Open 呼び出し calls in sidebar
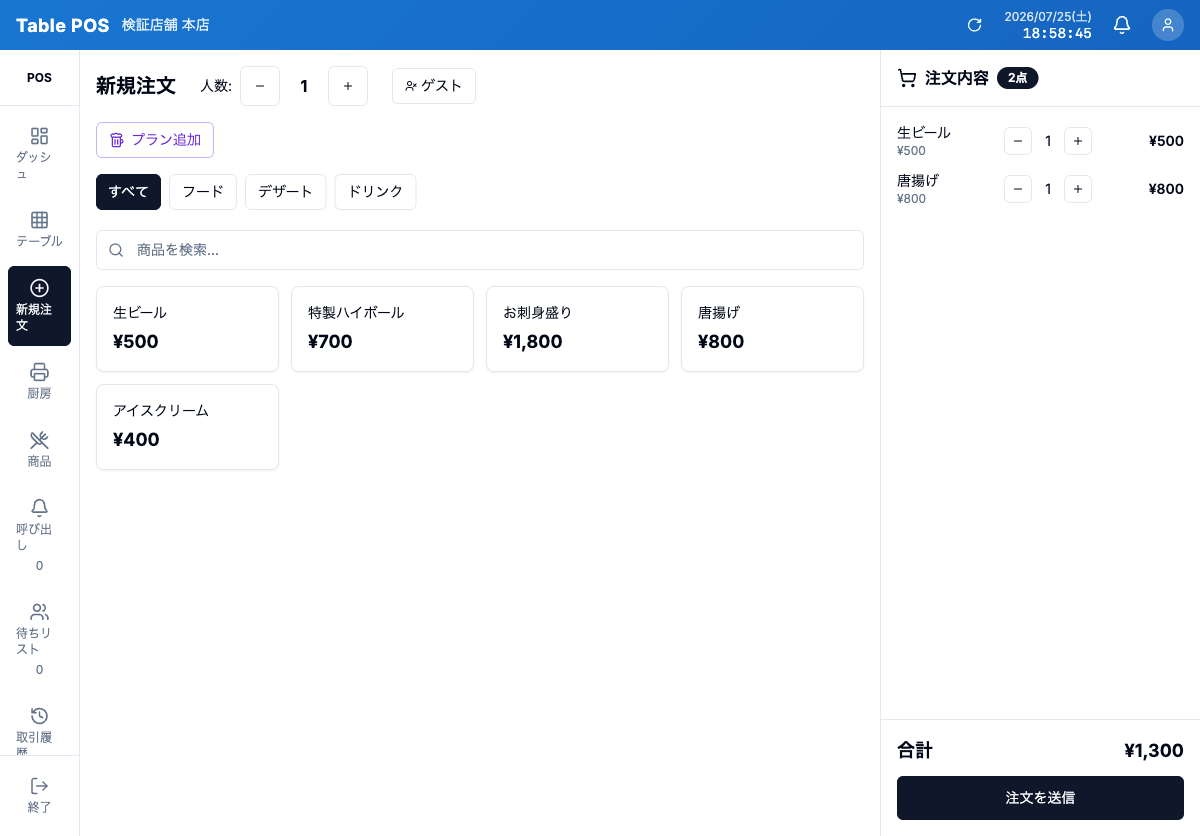 [39, 534]
